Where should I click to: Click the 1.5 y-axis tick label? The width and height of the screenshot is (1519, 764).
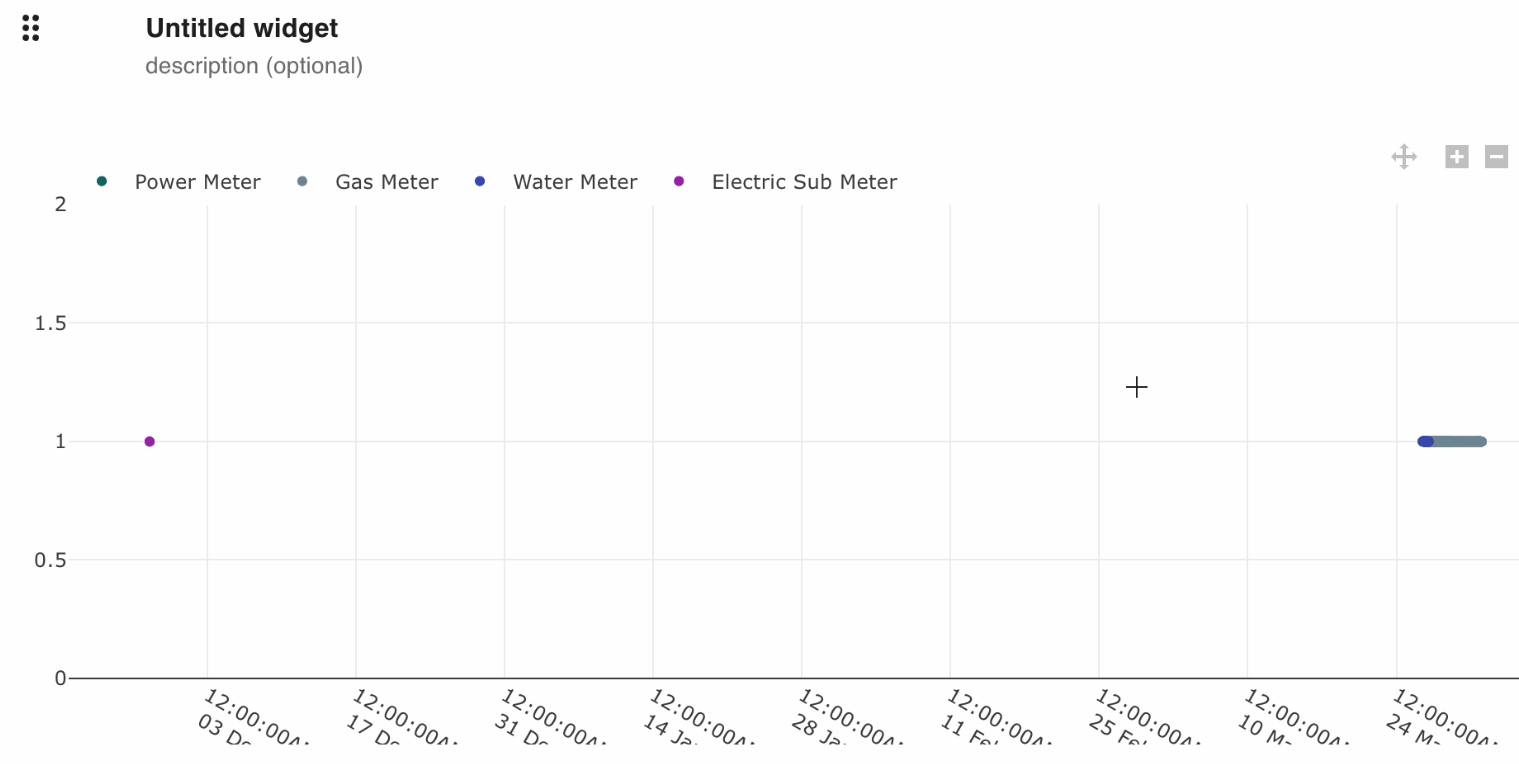coord(50,323)
